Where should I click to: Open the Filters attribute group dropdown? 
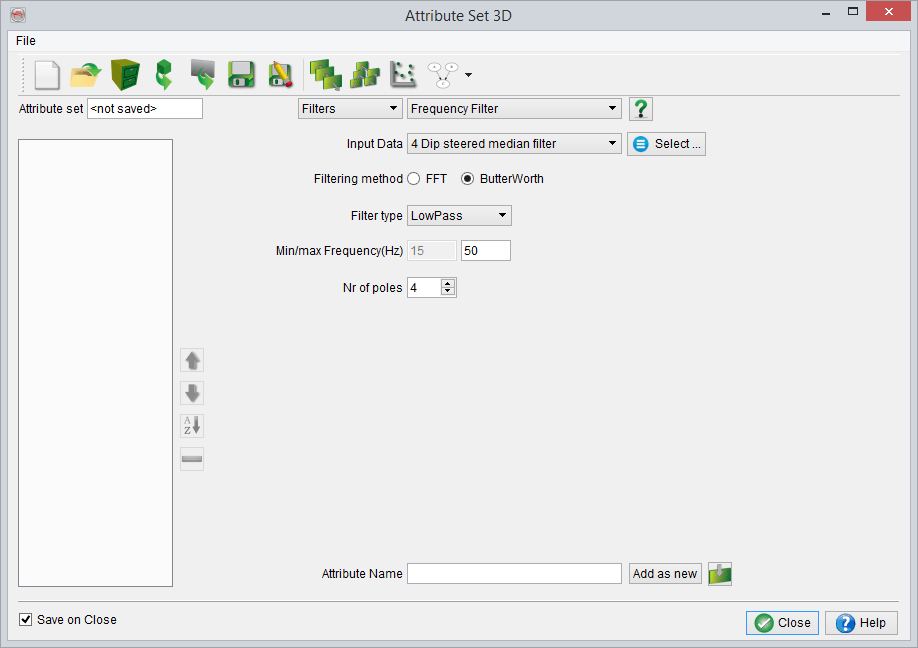pyautogui.click(x=350, y=109)
